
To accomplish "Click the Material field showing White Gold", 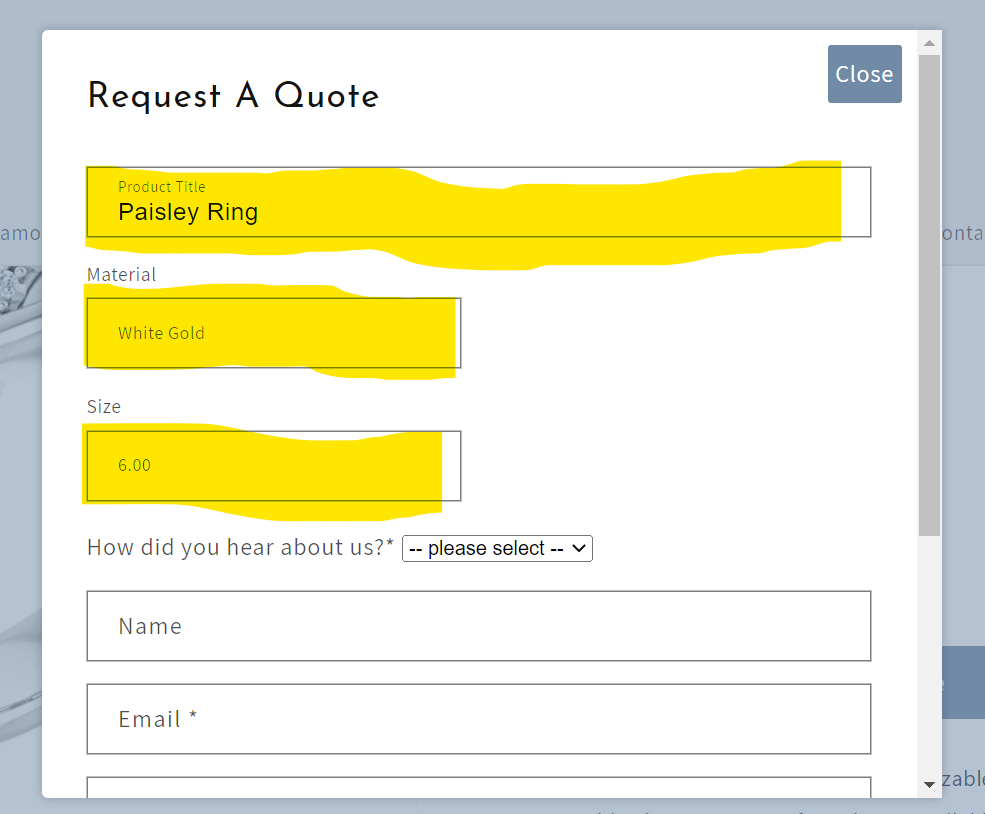I will pyautogui.click(x=273, y=333).
